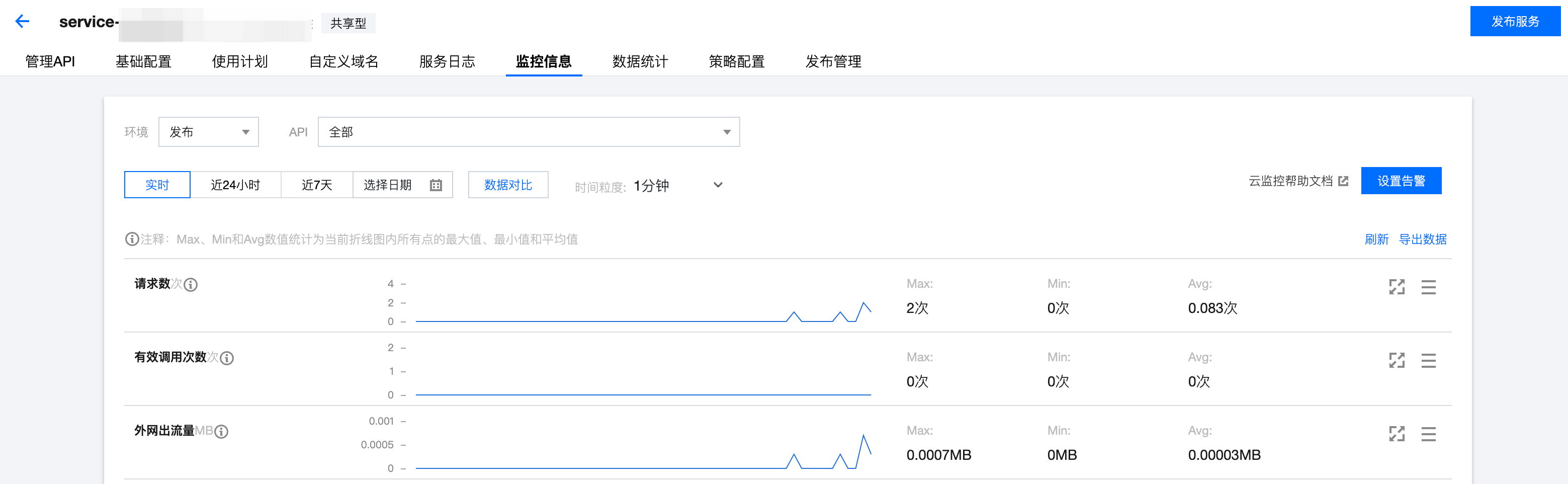Open external link icon beside 云监控帮助文档

1343,181
